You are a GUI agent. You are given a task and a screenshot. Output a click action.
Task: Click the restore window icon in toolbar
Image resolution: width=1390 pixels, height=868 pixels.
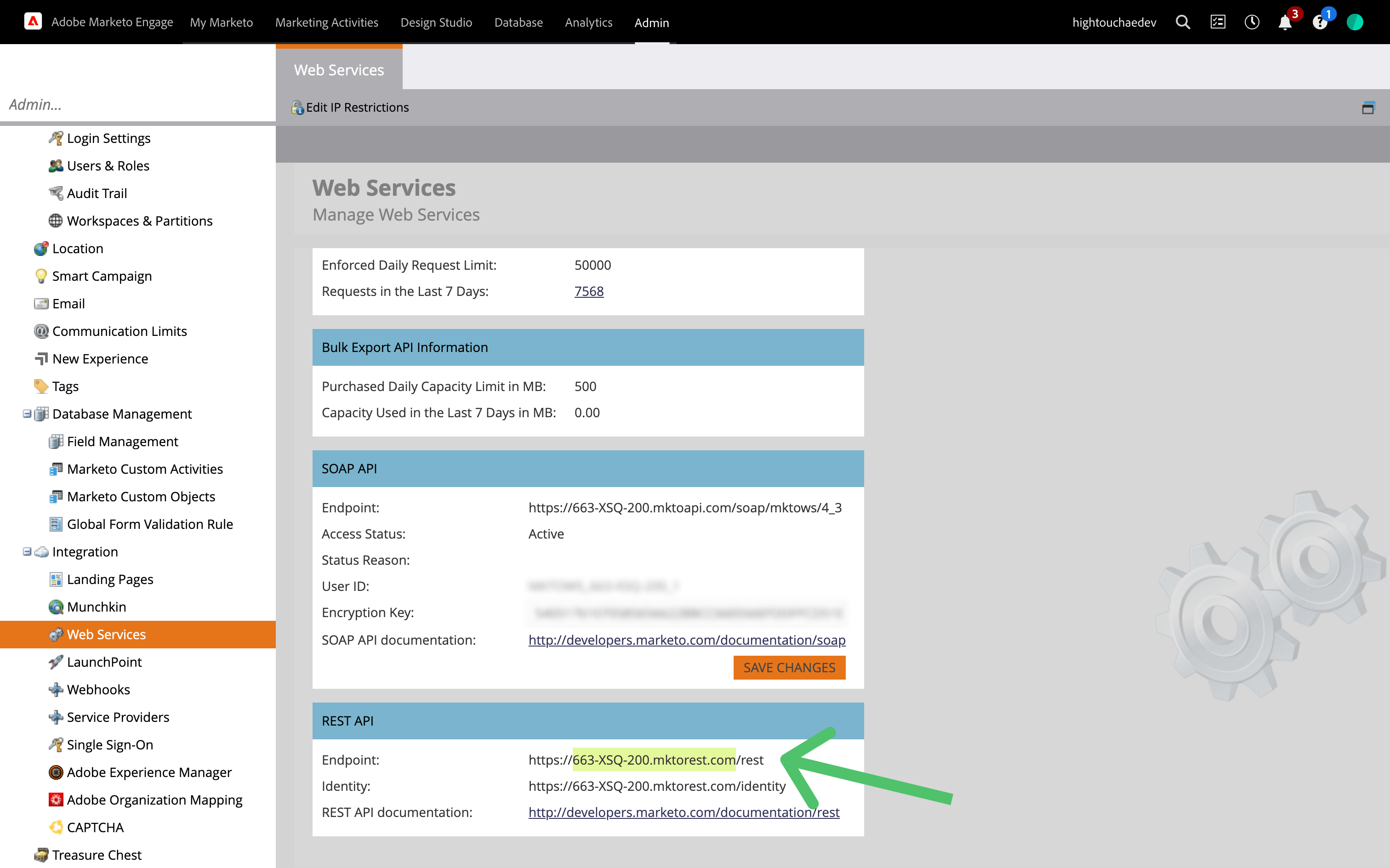[x=1368, y=108]
